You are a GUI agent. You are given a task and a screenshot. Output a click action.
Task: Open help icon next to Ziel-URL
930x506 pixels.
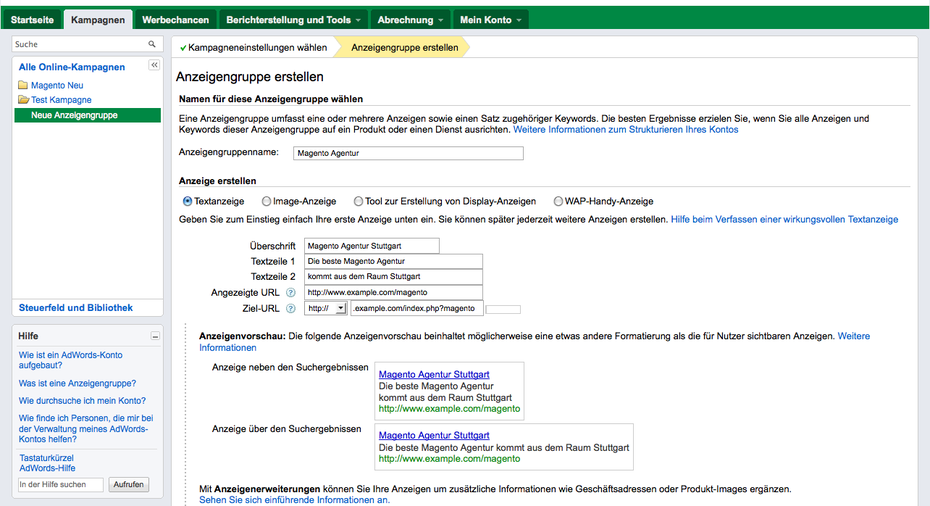click(291, 308)
